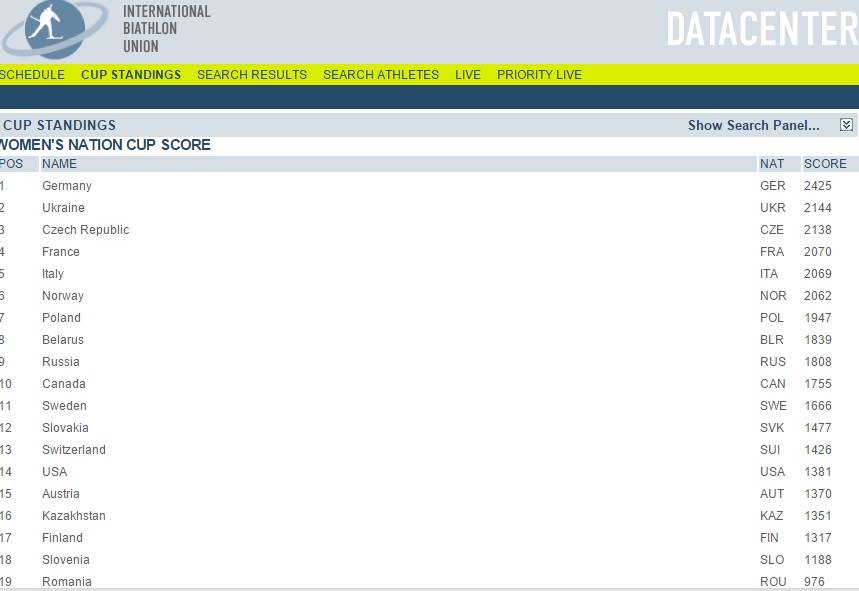The width and height of the screenshot is (859, 591).
Task: Click Show Search Panel link
Action: click(753, 125)
